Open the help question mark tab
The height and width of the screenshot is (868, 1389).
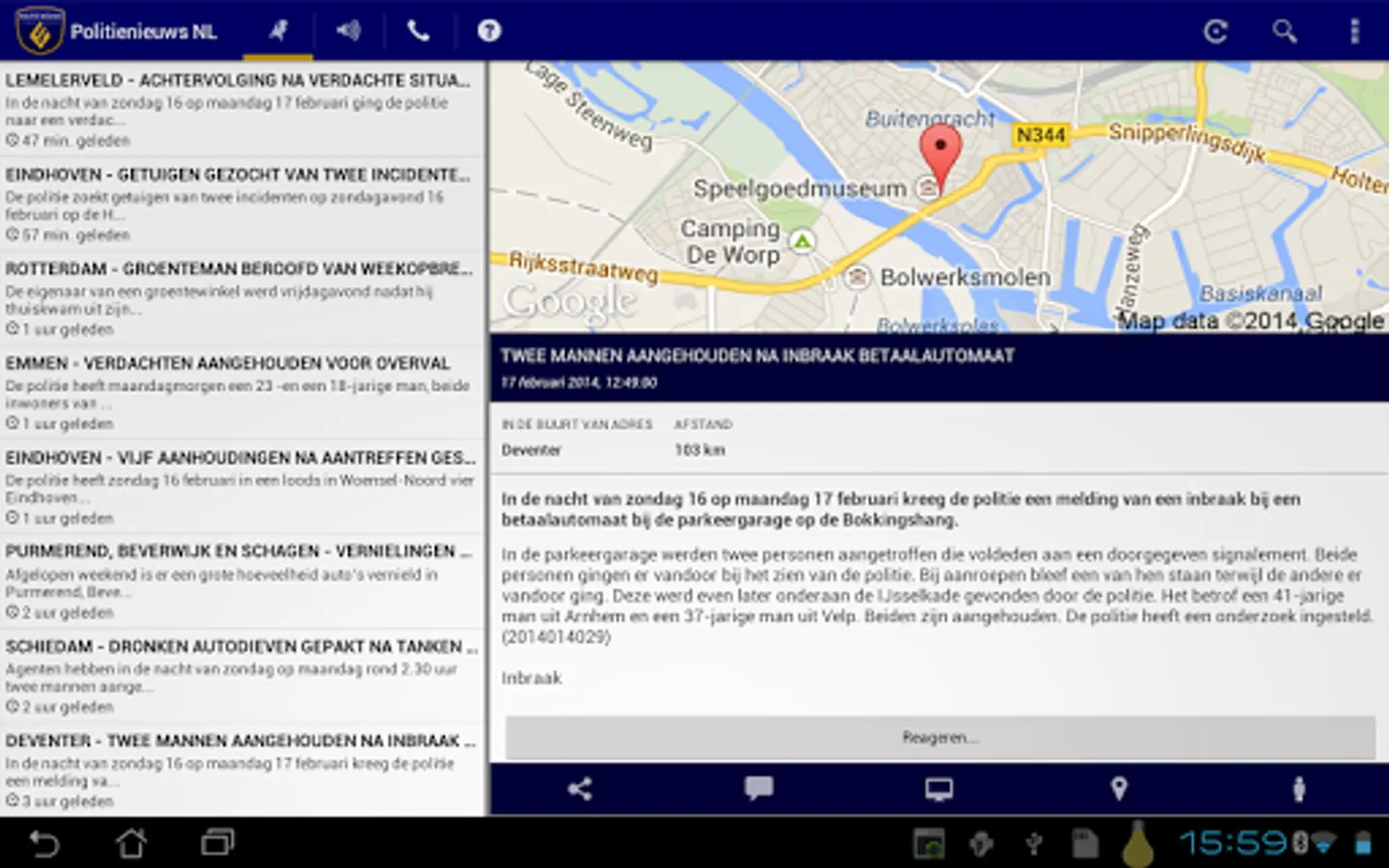[x=489, y=31]
